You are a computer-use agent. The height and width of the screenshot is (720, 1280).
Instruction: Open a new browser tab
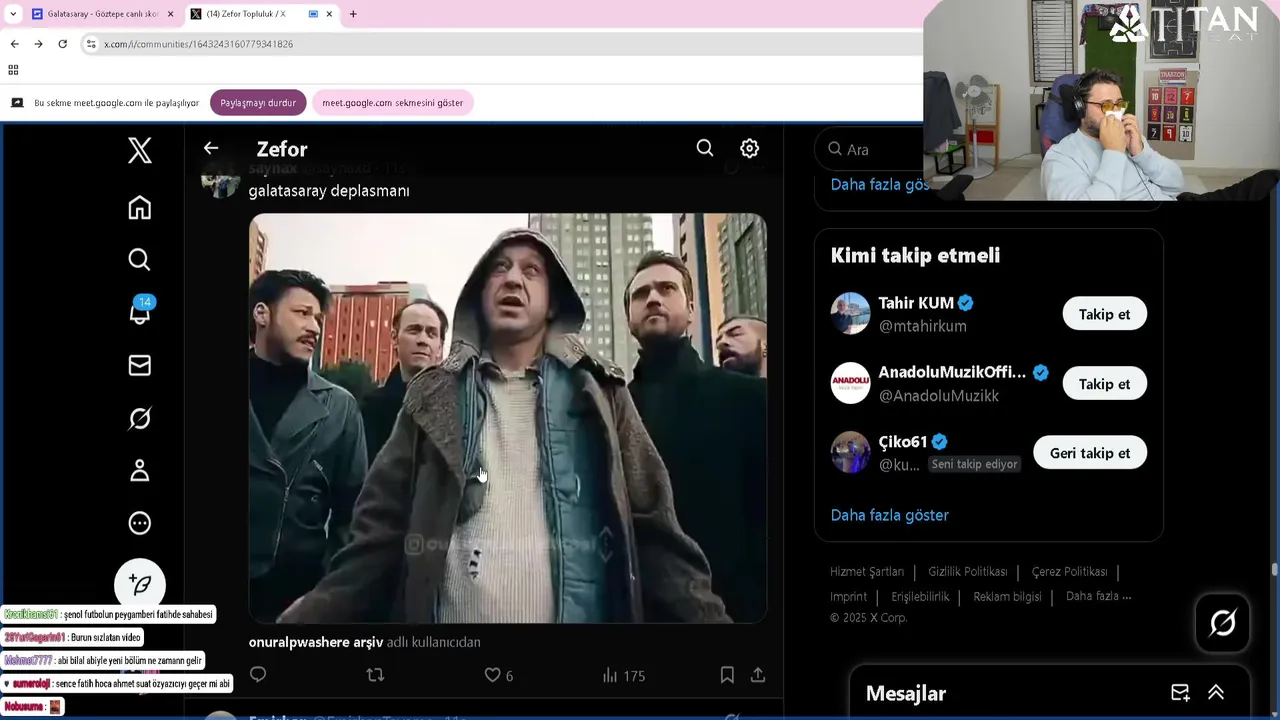pyautogui.click(x=353, y=14)
